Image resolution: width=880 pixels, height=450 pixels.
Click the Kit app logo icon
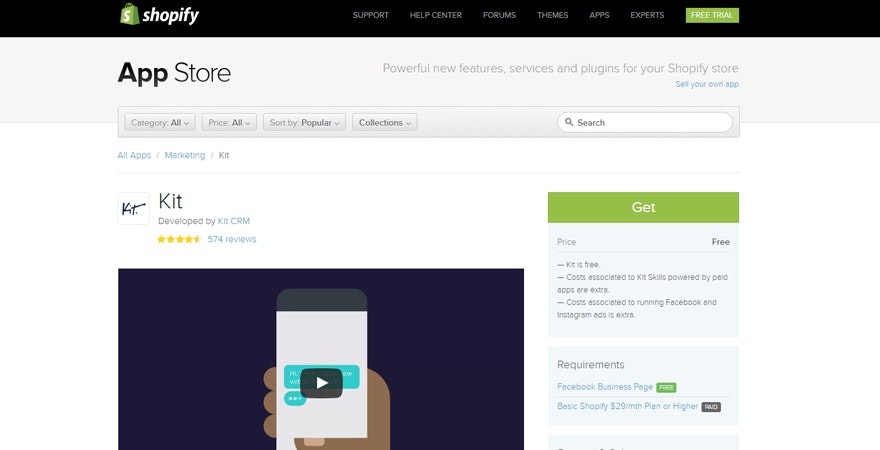pos(134,208)
